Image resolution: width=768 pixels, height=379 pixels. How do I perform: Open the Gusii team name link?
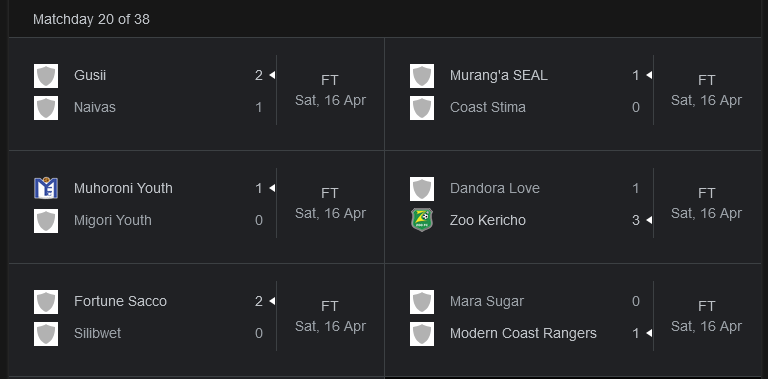pos(90,75)
